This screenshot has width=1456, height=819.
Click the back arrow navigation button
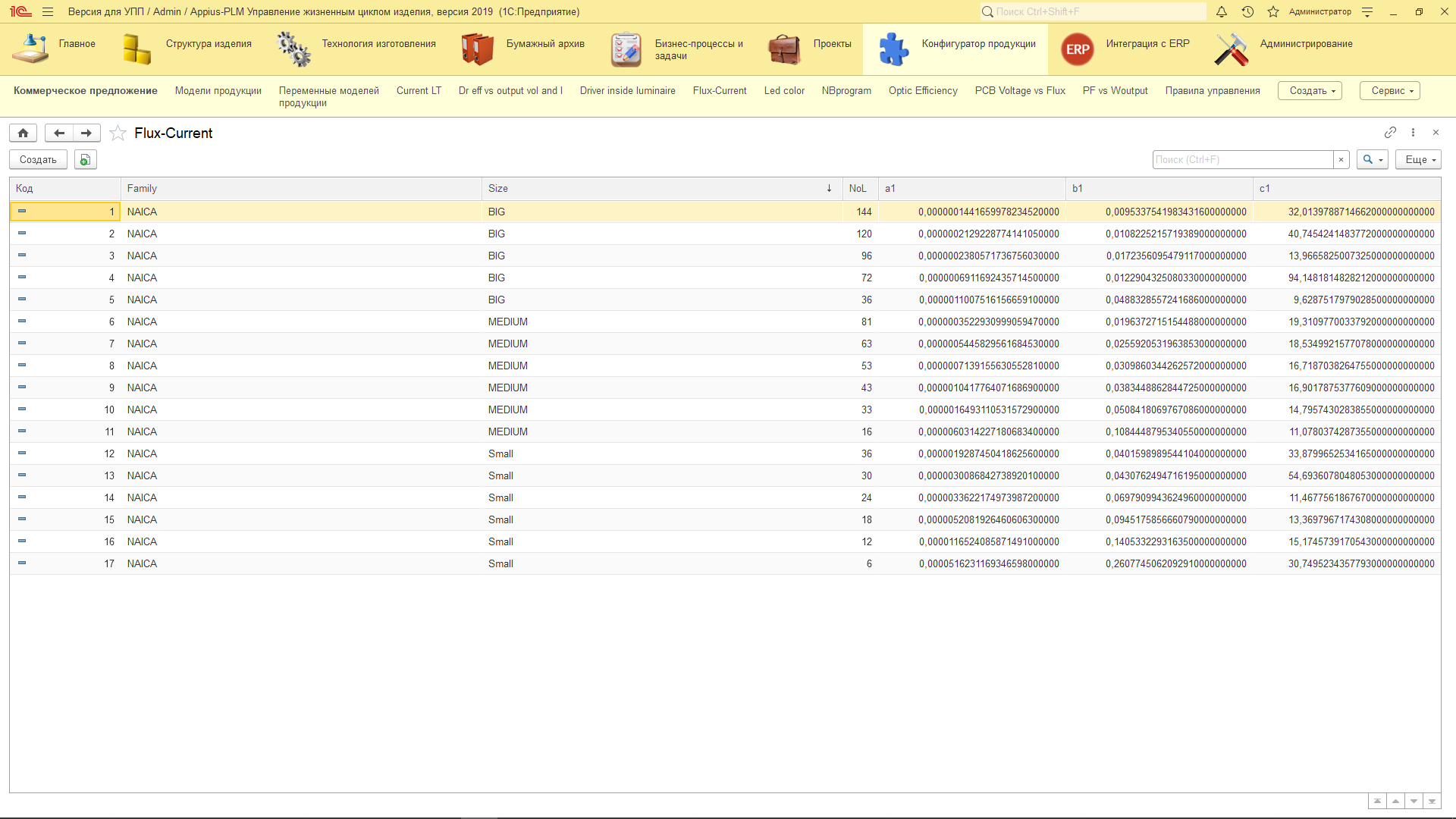pos(59,133)
